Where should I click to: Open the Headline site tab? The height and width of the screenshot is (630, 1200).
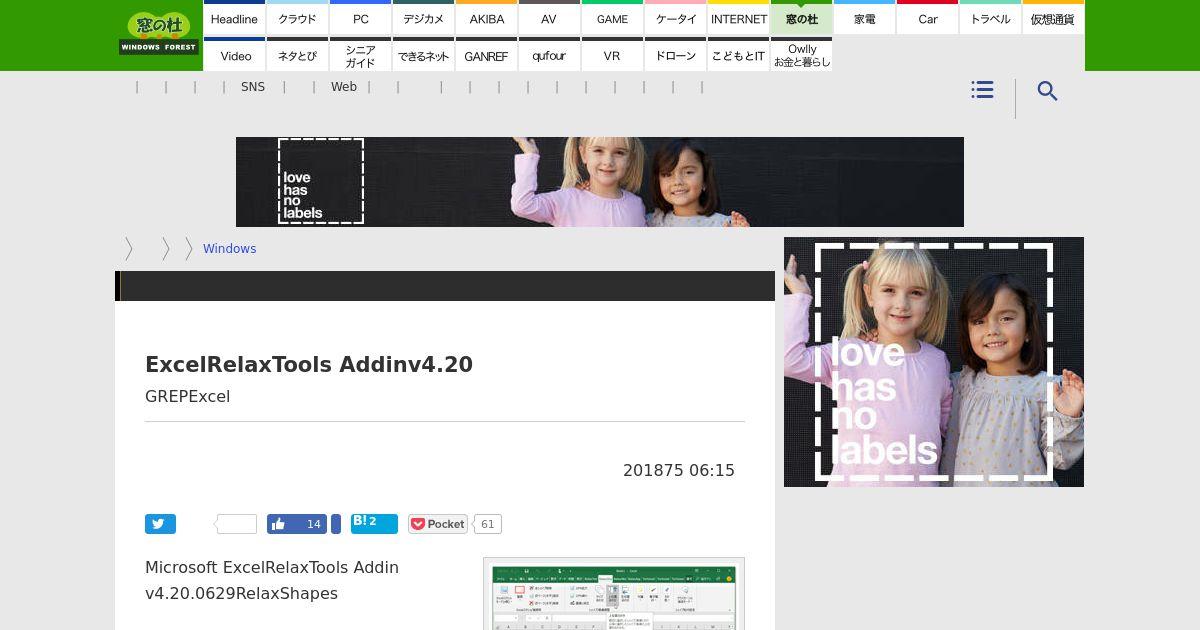(234, 19)
